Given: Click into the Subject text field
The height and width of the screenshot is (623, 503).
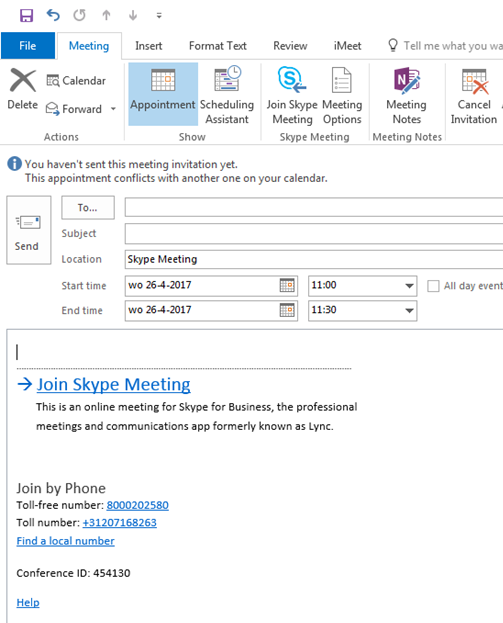Looking at the screenshot, I should tap(314, 234).
